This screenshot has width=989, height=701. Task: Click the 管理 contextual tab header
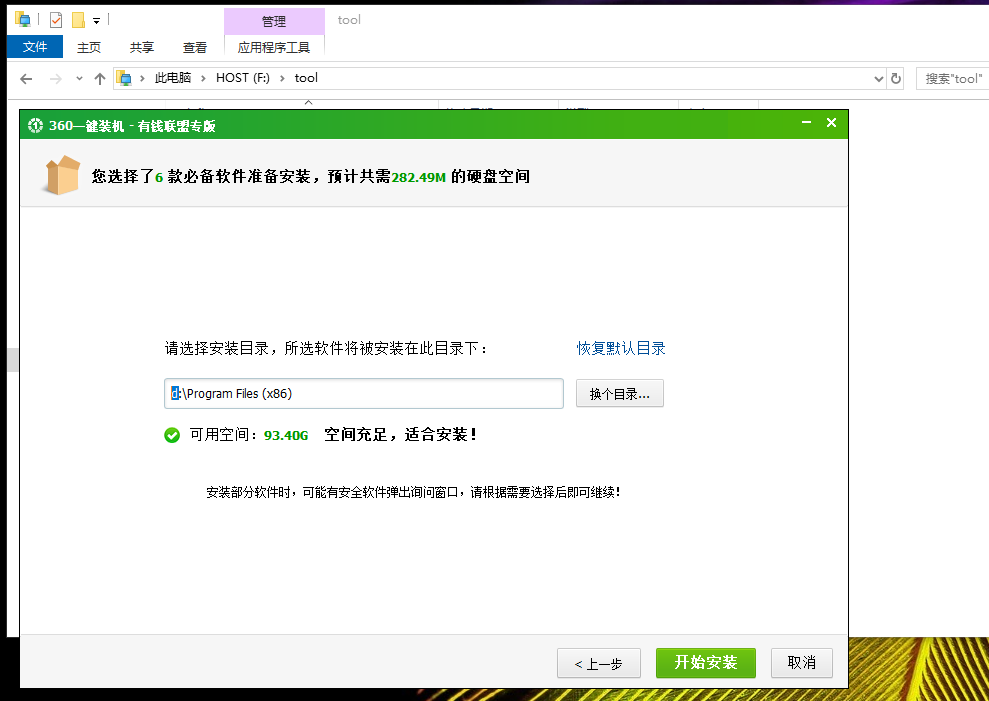(x=274, y=21)
